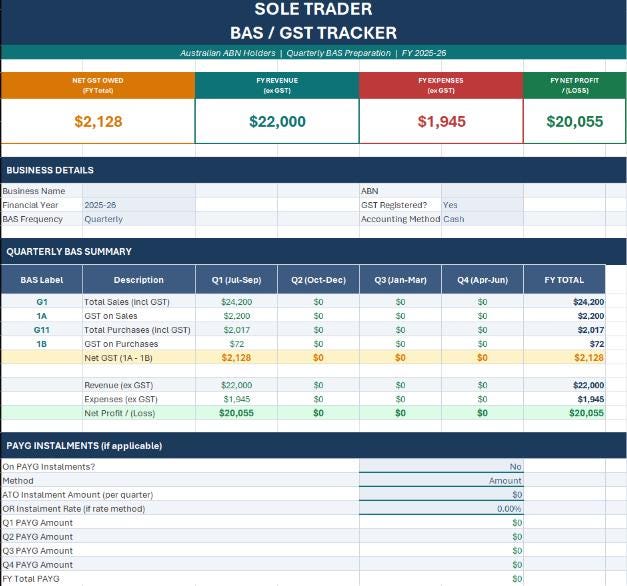Select the FY Total PAYG $0 value
The width and height of the screenshot is (627, 586).
[x=517, y=579]
